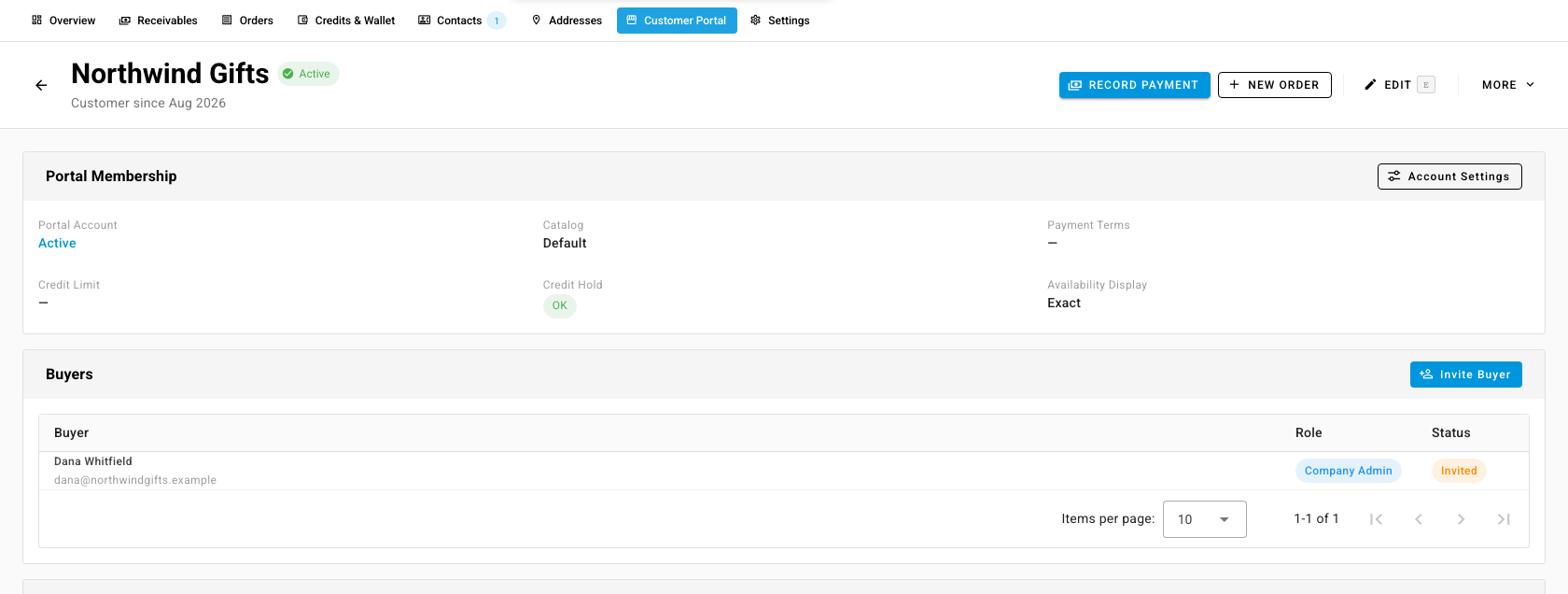The image size is (1568, 594).
Task: Switch to the Receivables tab
Action: point(158,21)
